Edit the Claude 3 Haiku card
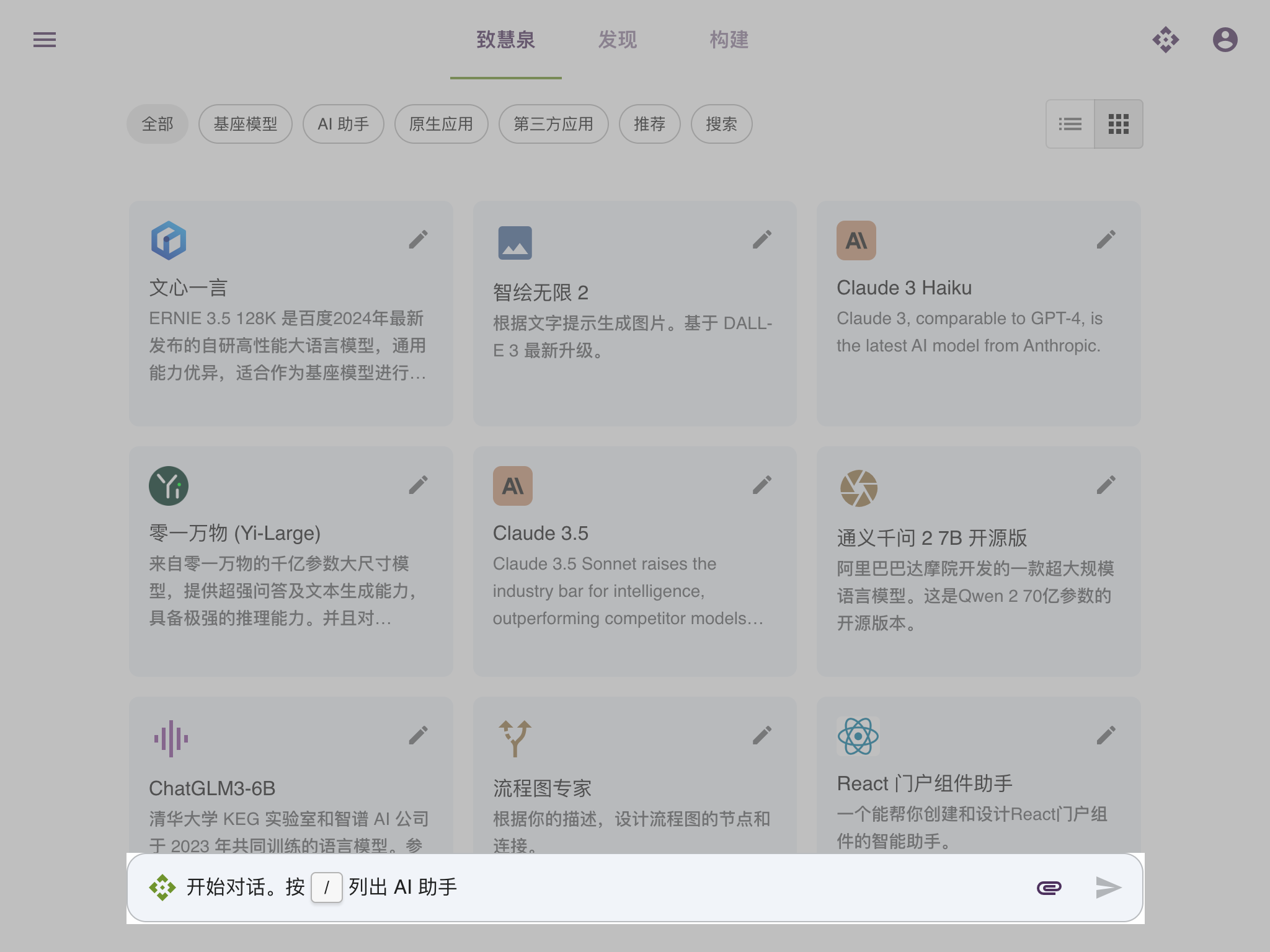 (x=1106, y=239)
